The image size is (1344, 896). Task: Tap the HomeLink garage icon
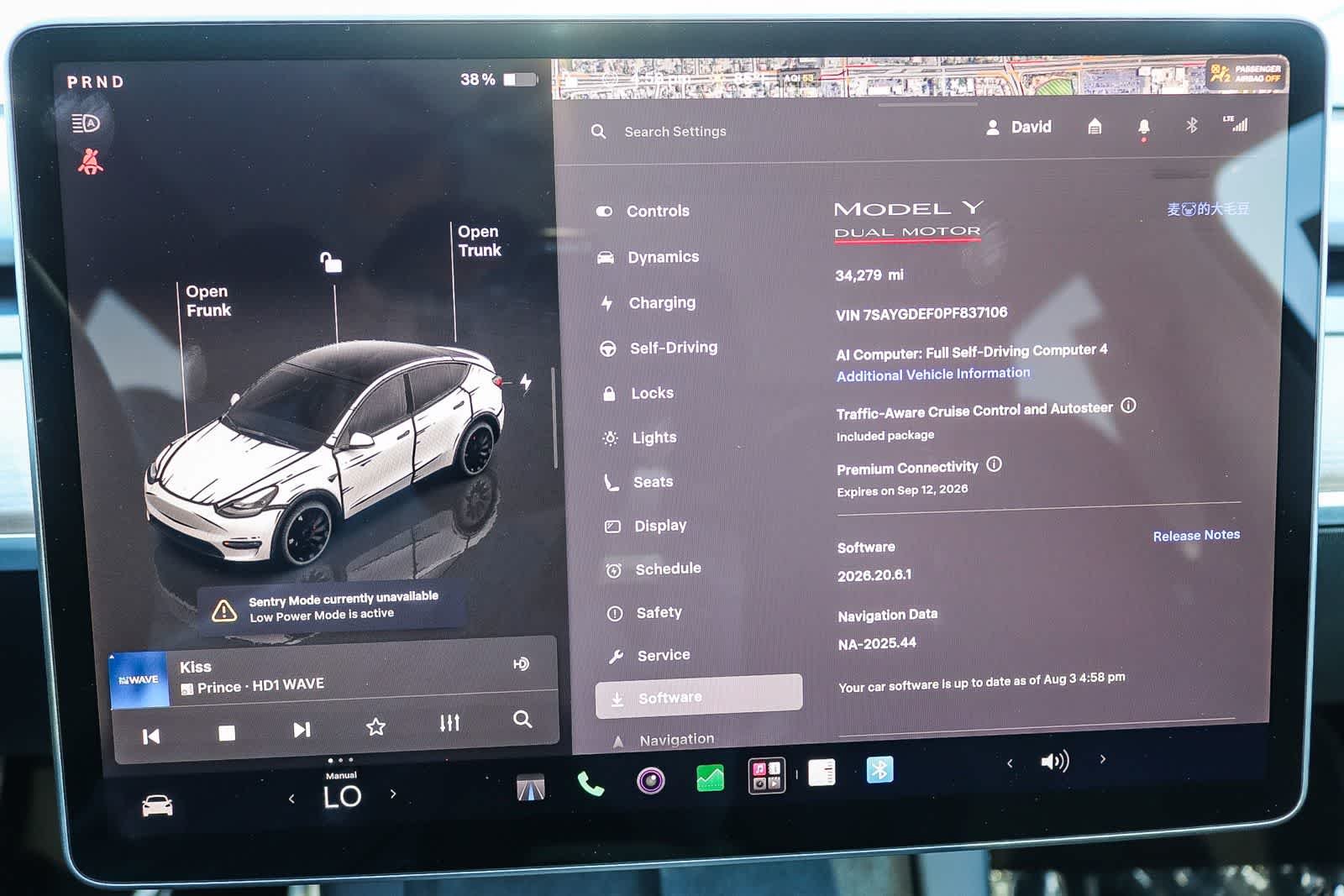[1095, 127]
